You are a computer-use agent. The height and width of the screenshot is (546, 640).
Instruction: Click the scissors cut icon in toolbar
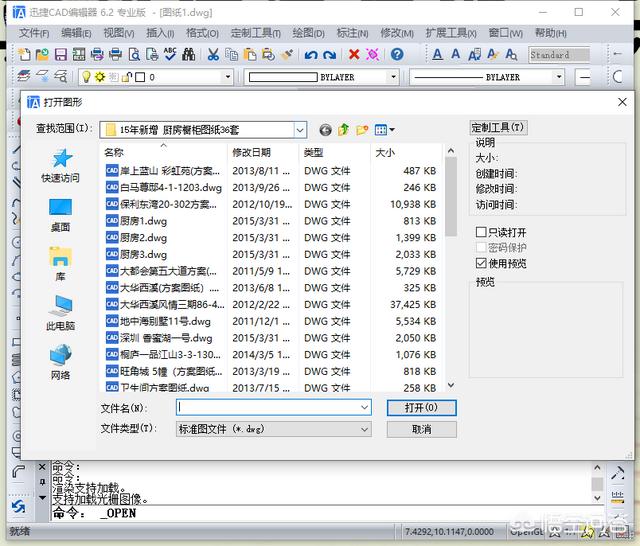click(x=214, y=54)
